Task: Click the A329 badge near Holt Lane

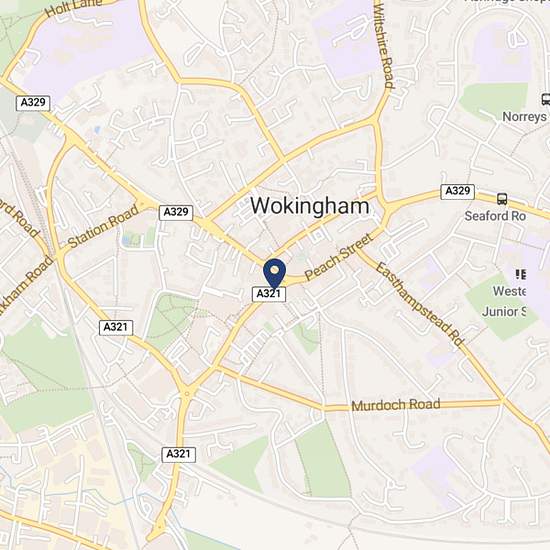Action: pyautogui.click(x=33, y=103)
